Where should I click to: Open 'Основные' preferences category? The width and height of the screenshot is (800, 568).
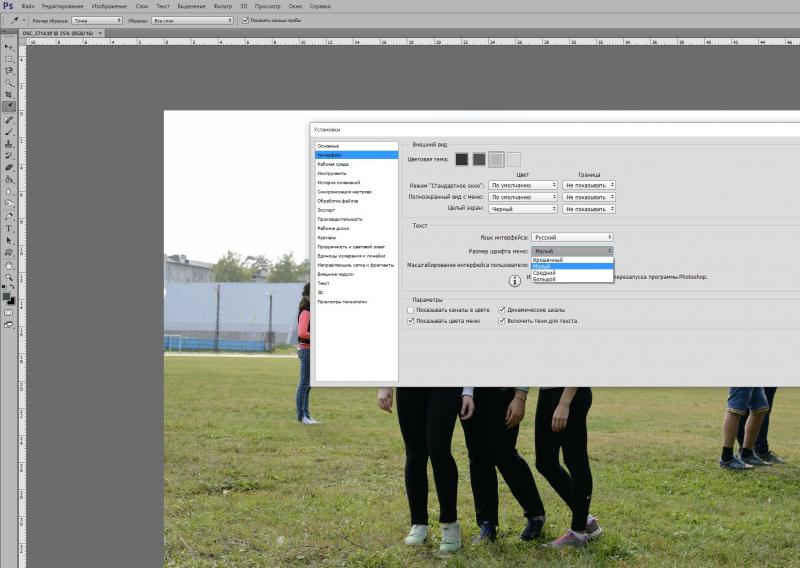(357, 146)
